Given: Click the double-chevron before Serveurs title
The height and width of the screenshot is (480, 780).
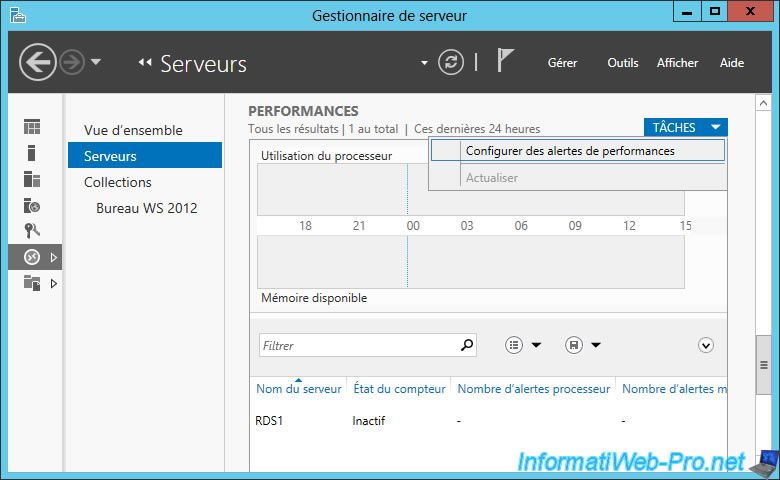Looking at the screenshot, I should click(x=145, y=63).
